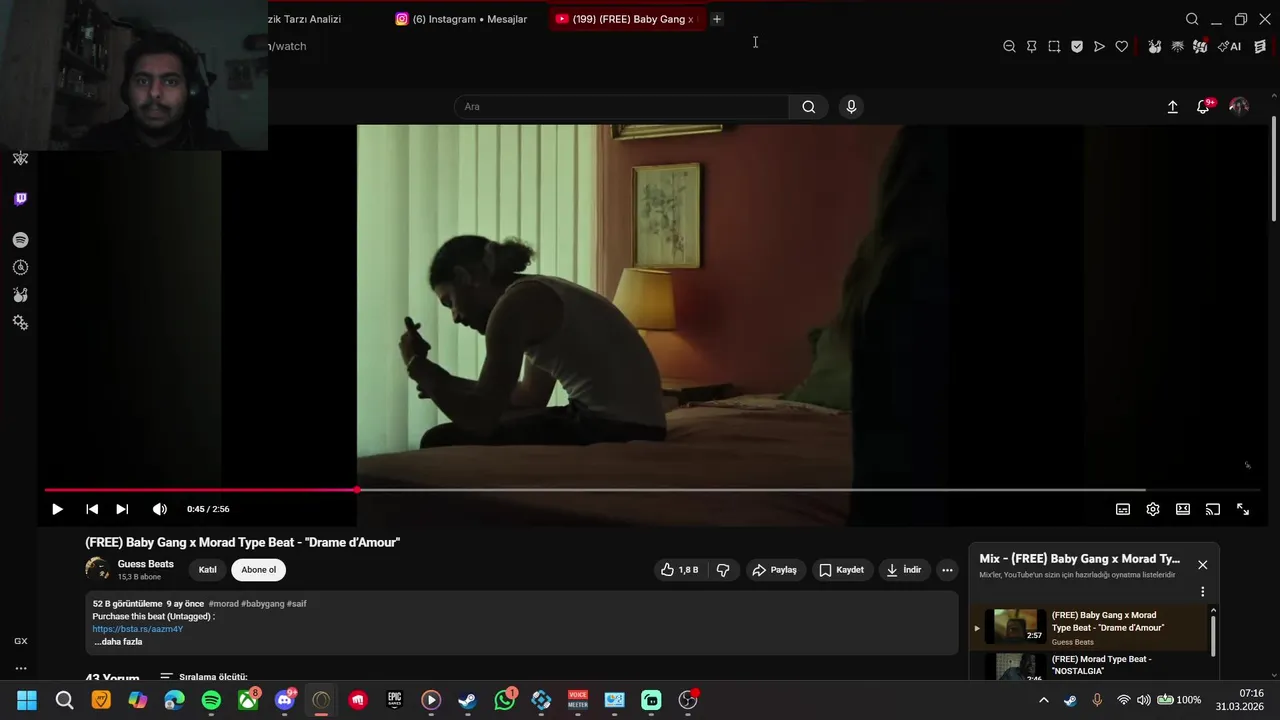Switch to the Instagram Mesajlar tab
Screen dimensions: 1280x720
click(461, 19)
